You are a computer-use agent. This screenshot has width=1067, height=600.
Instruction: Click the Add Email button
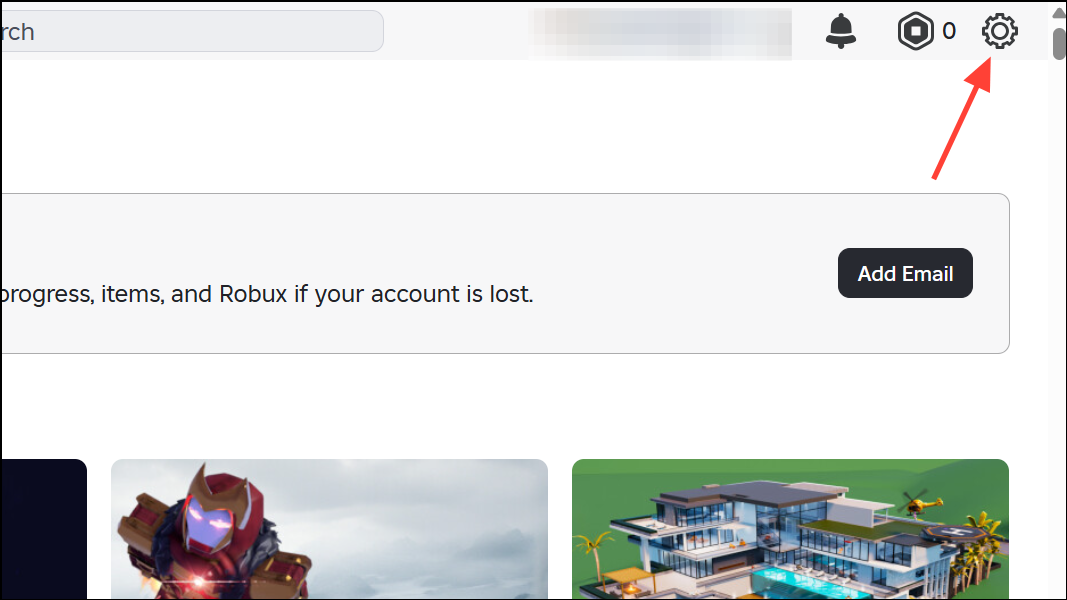pos(905,273)
